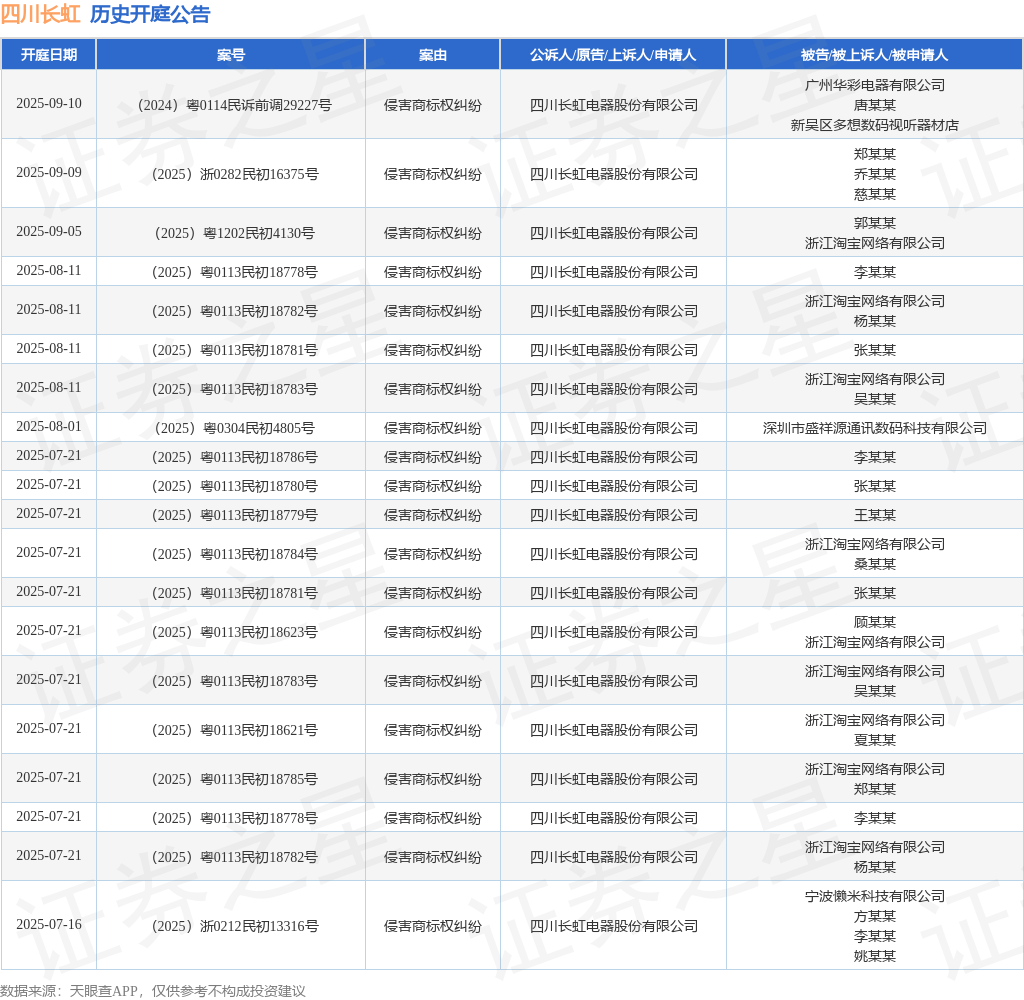This screenshot has height=1000, width=1024.
Task: Click defendant 乔某某
Action: pos(874,174)
